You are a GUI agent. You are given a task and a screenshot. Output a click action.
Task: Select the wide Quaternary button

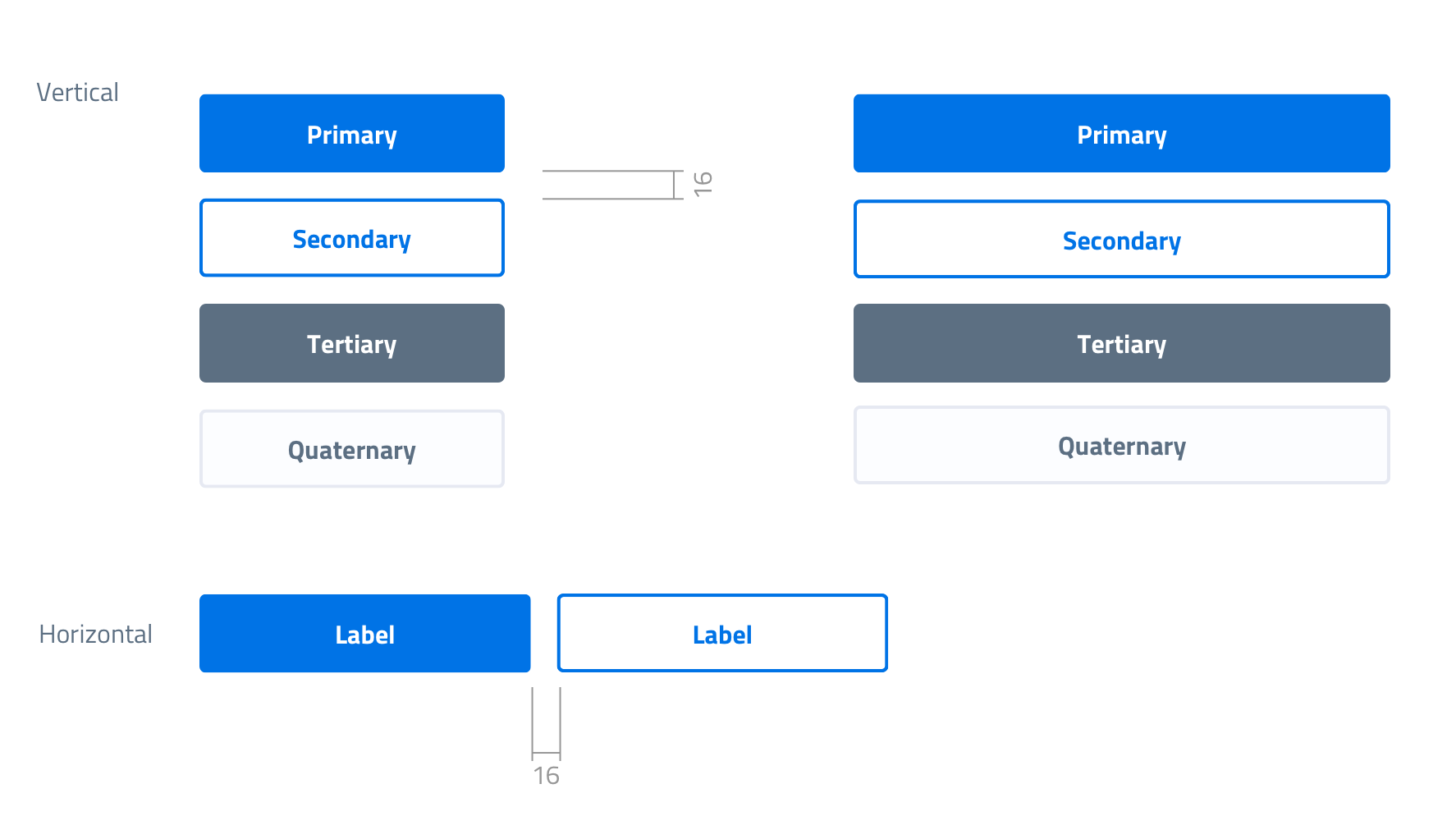pos(1121,446)
